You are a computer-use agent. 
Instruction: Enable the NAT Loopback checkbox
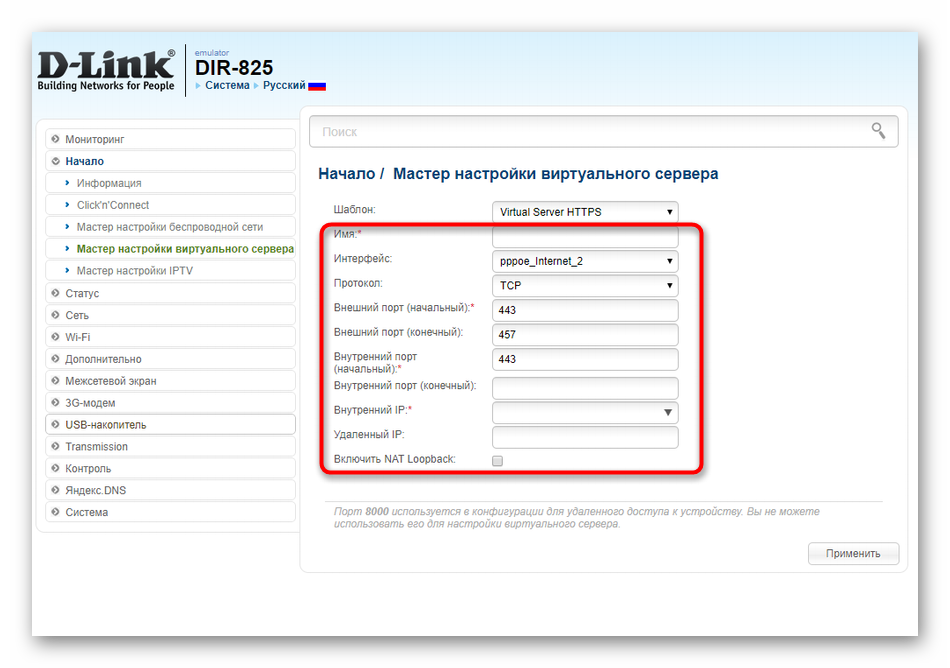pos(498,460)
